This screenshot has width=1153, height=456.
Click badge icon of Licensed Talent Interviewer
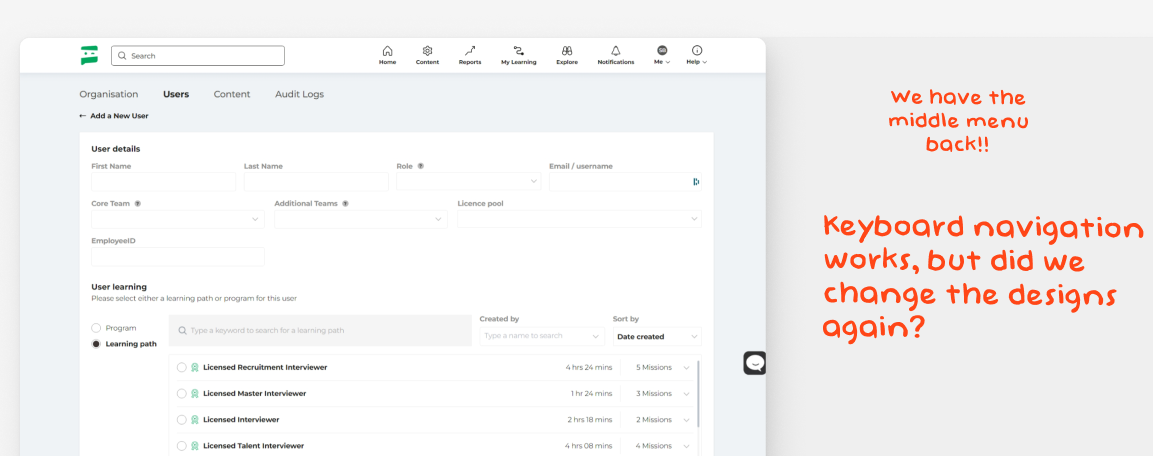pos(195,446)
